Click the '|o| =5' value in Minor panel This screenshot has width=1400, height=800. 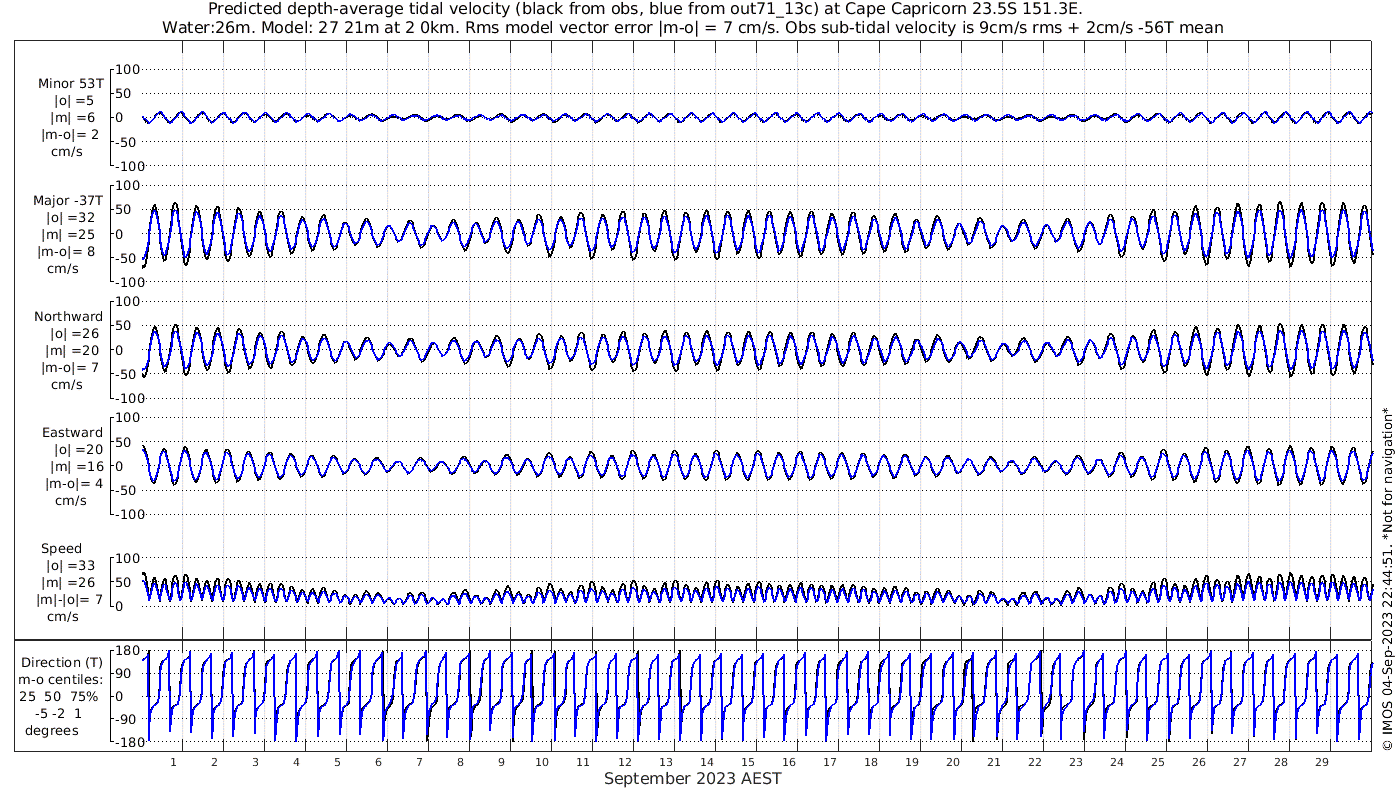tap(74, 101)
